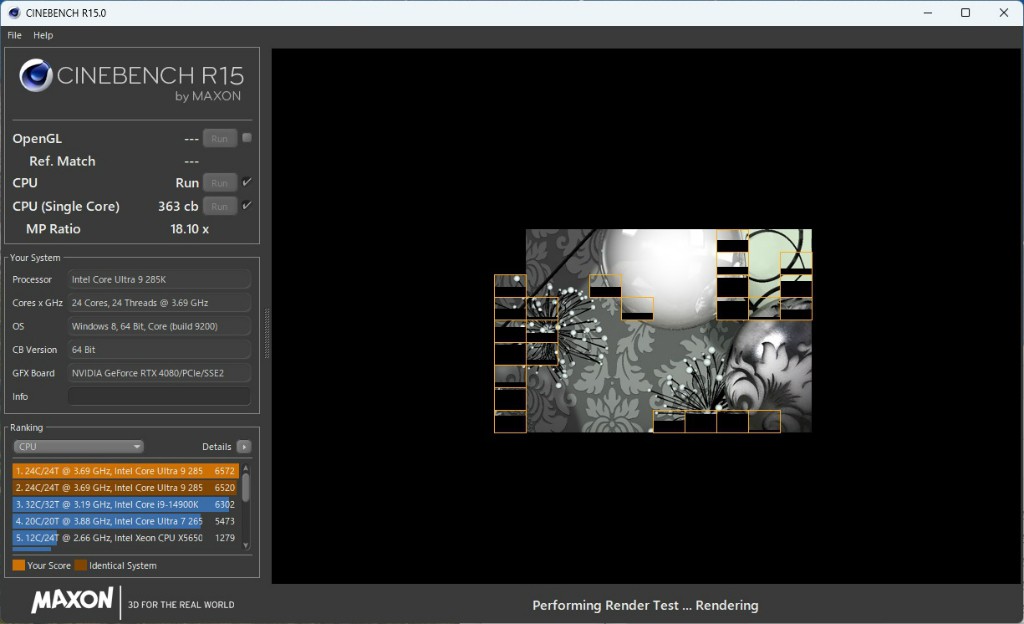Click the orange Your Score legend swatch
This screenshot has width=1024, height=624.
(x=18, y=566)
